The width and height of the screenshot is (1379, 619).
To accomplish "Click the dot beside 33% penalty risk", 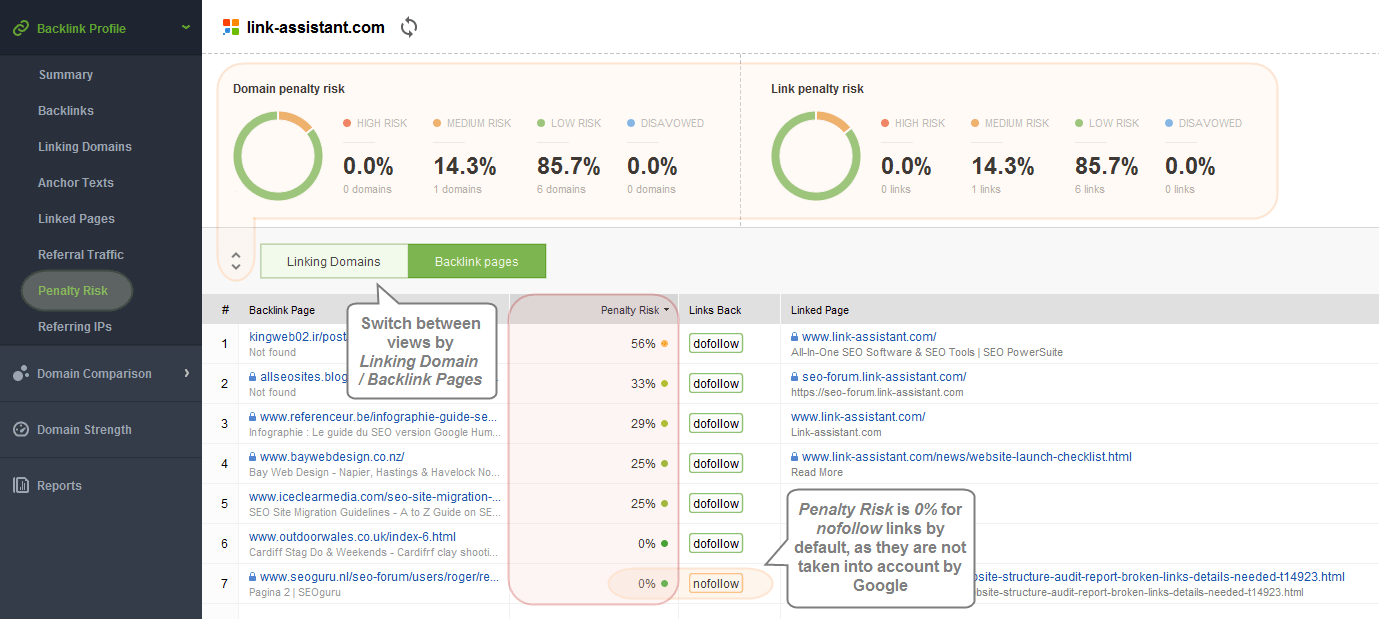I will point(665,384).
